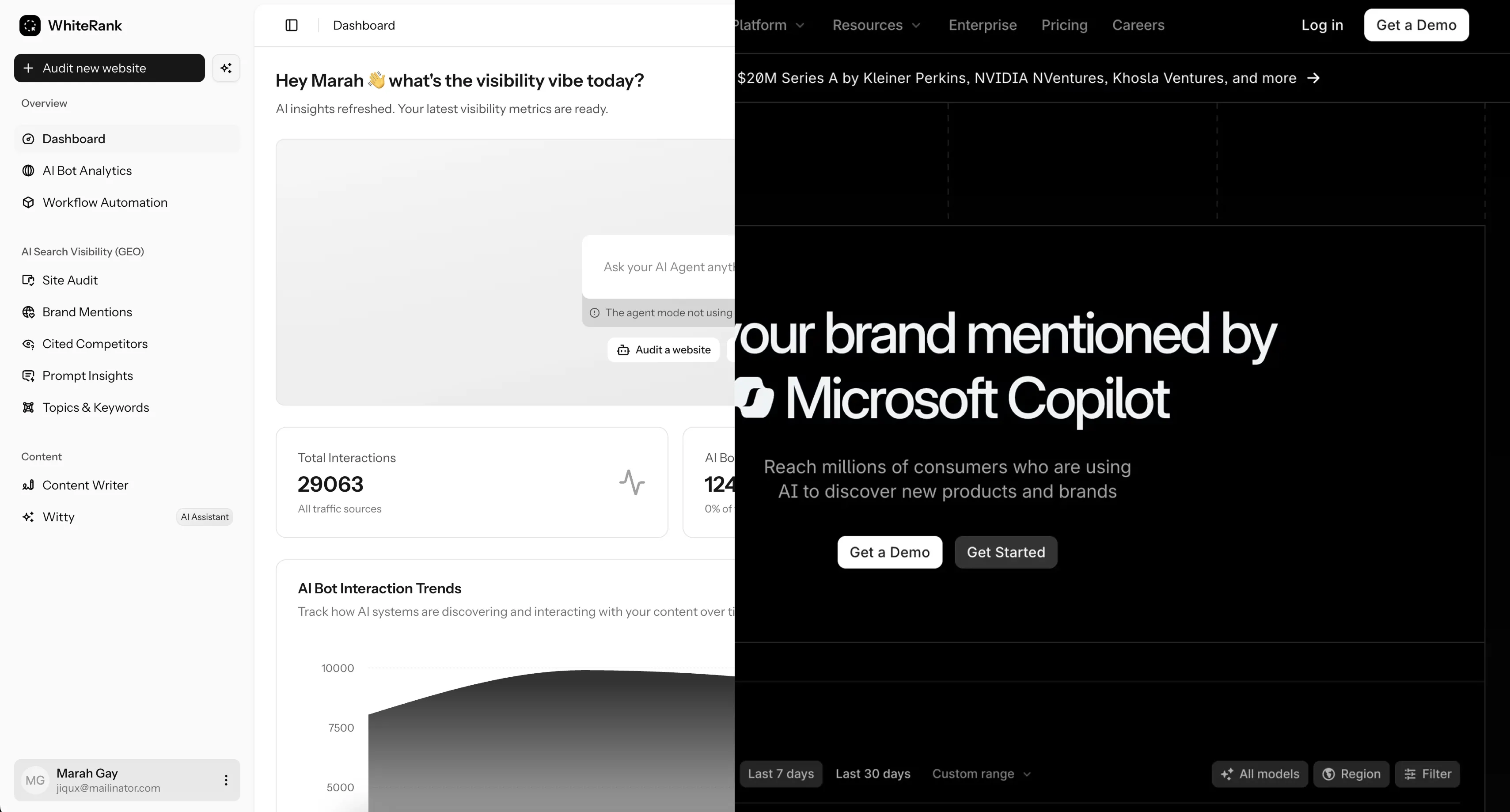Click the WhiteRank logo icon

(x=30, y=25)
